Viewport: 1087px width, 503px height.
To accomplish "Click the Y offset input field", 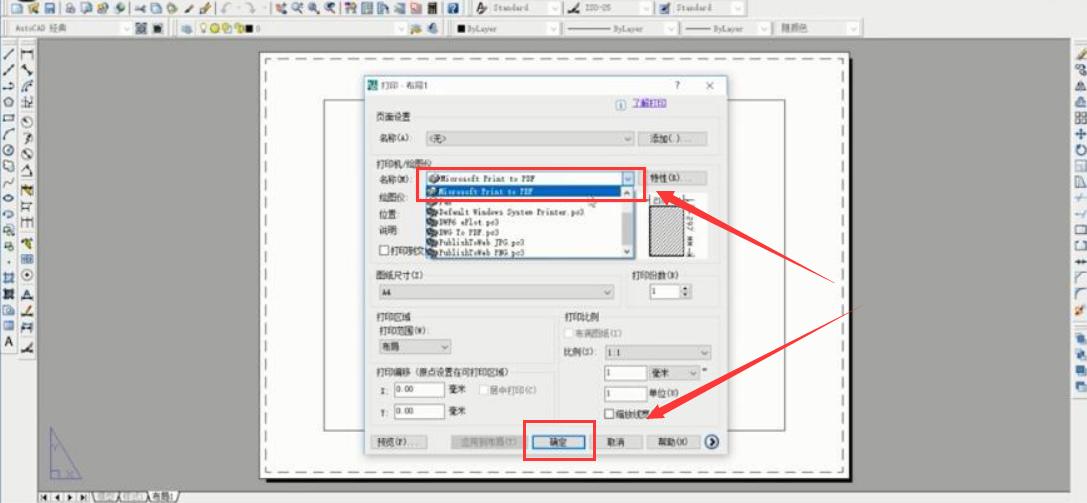I will pos(419,412).
